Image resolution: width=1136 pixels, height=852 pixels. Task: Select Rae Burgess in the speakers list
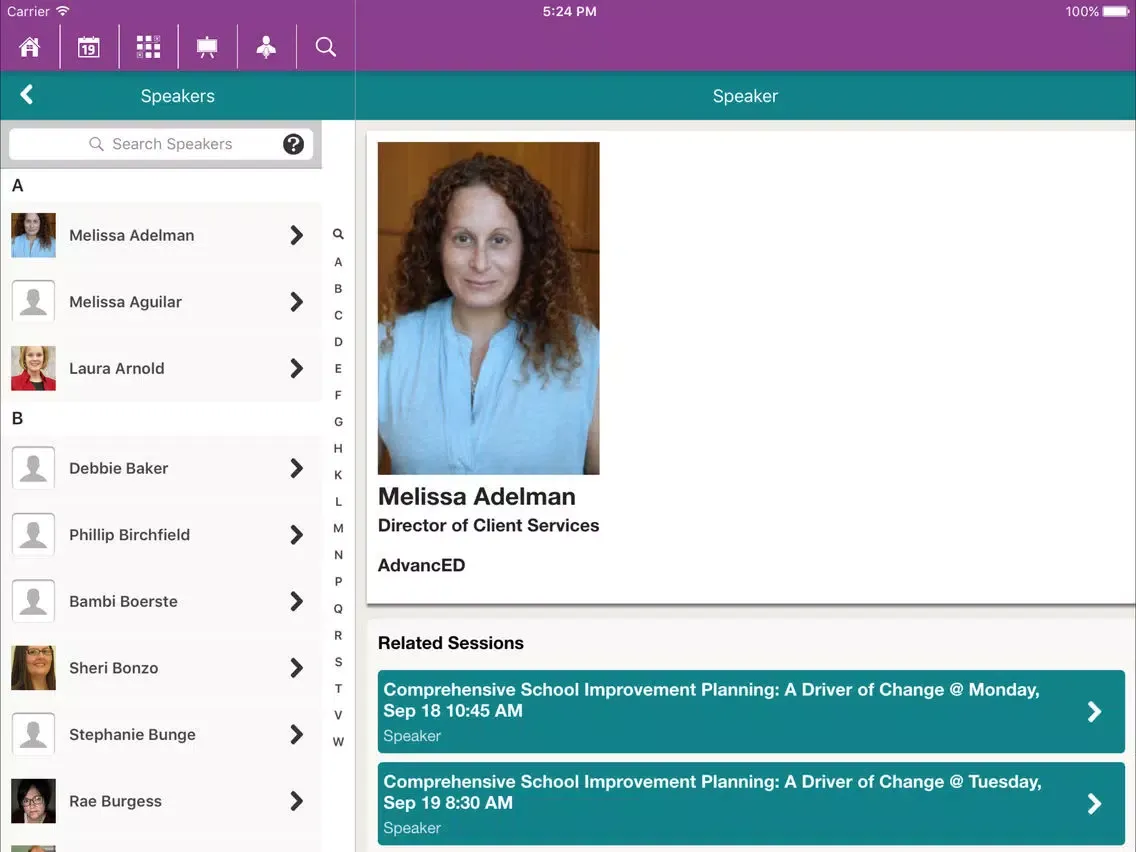pyautogui.click(x=161, y=801)
